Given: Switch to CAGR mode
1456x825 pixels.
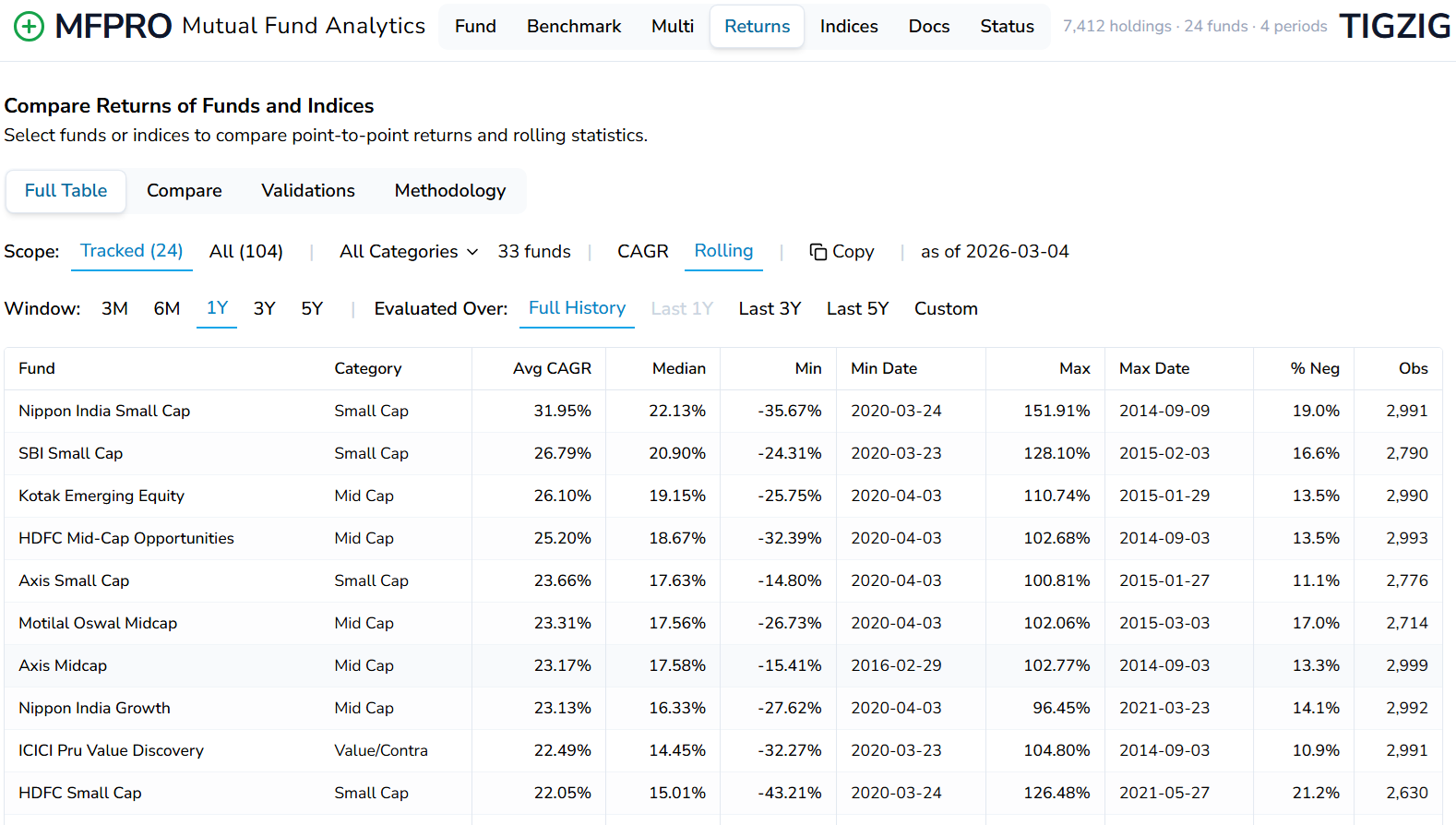Looking at the screenshot, I should coord(643,252).
